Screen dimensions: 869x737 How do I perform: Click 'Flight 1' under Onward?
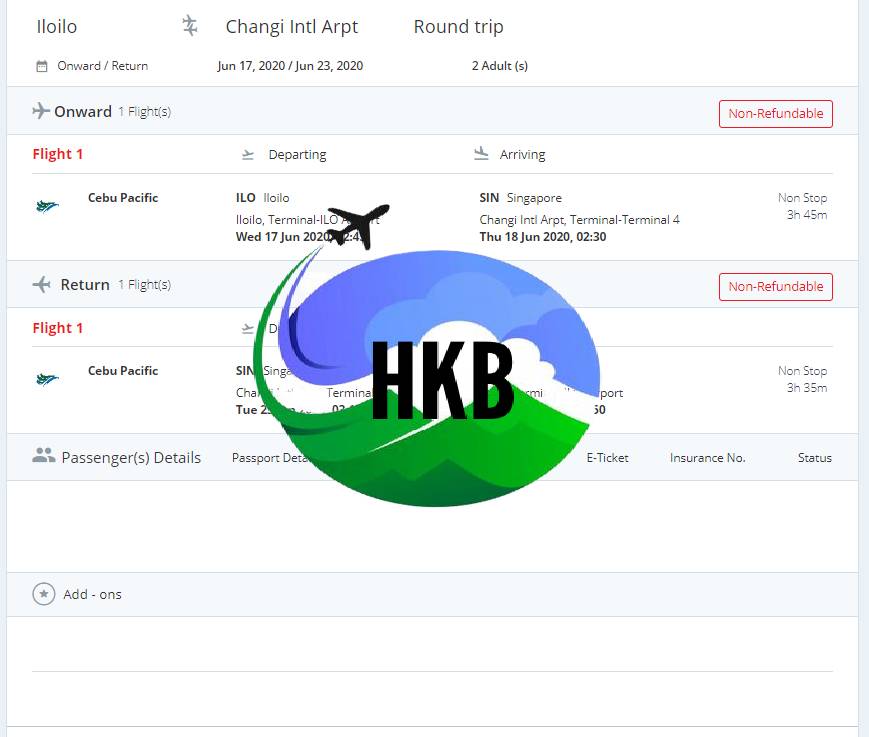pos(58,154)
